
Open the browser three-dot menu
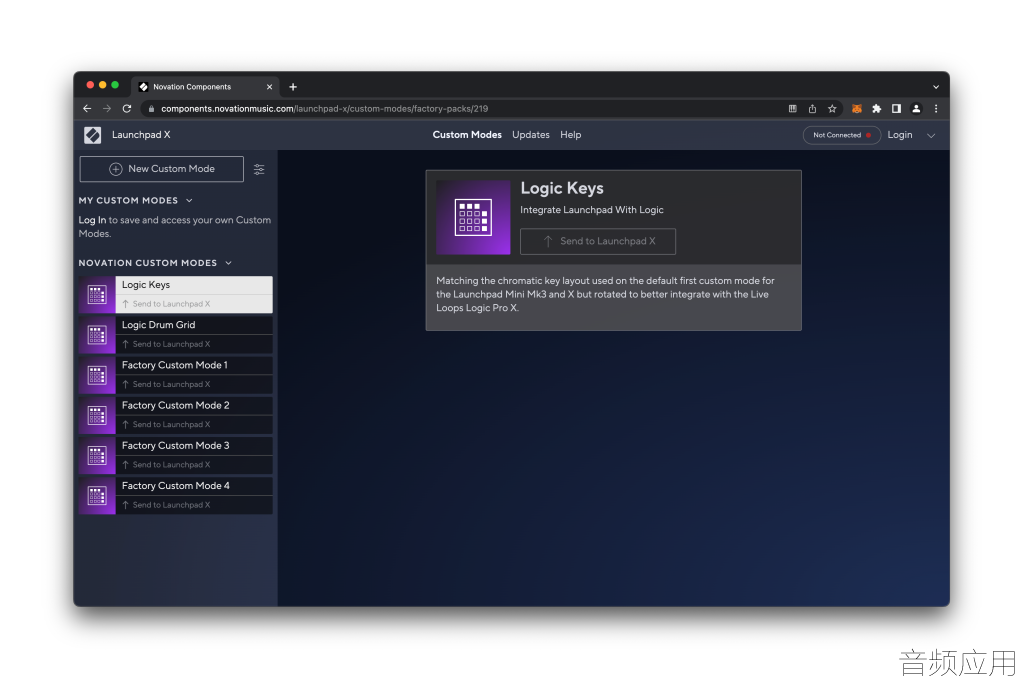click(x=936, y=109)
